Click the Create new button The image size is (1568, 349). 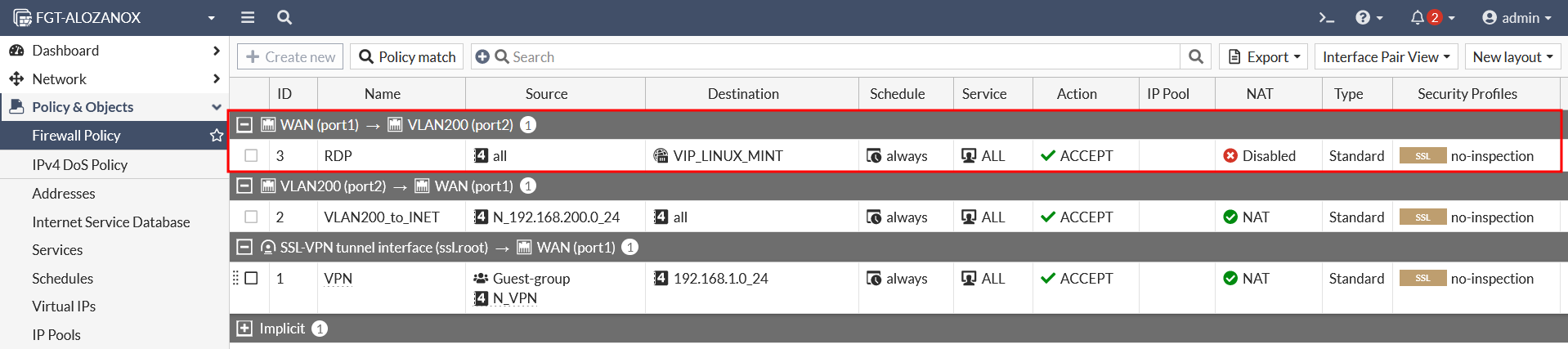290,56
